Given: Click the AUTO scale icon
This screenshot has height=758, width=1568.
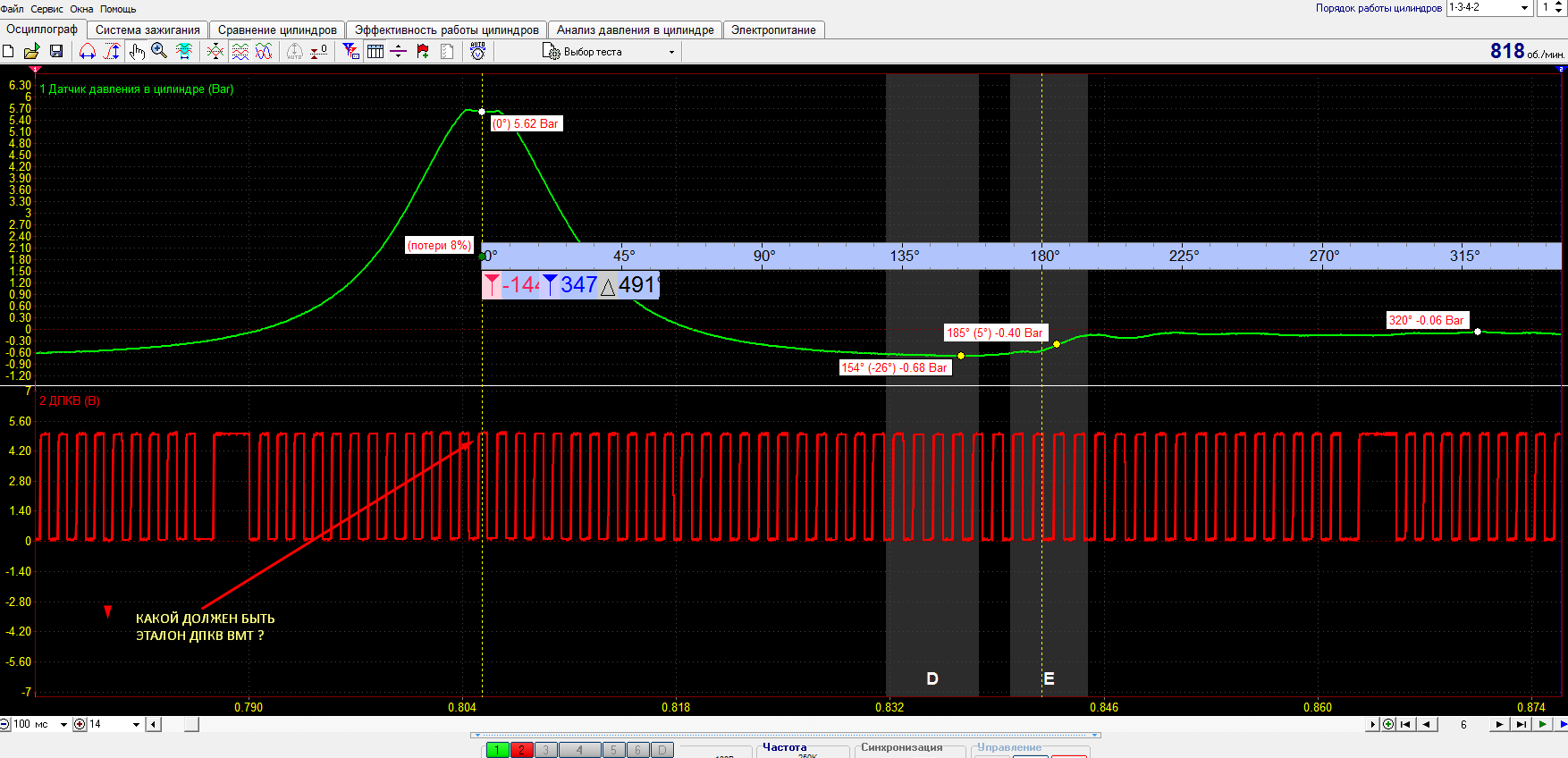Looking at the screenshot, I should pyautogui.click(x=294, y=51).
